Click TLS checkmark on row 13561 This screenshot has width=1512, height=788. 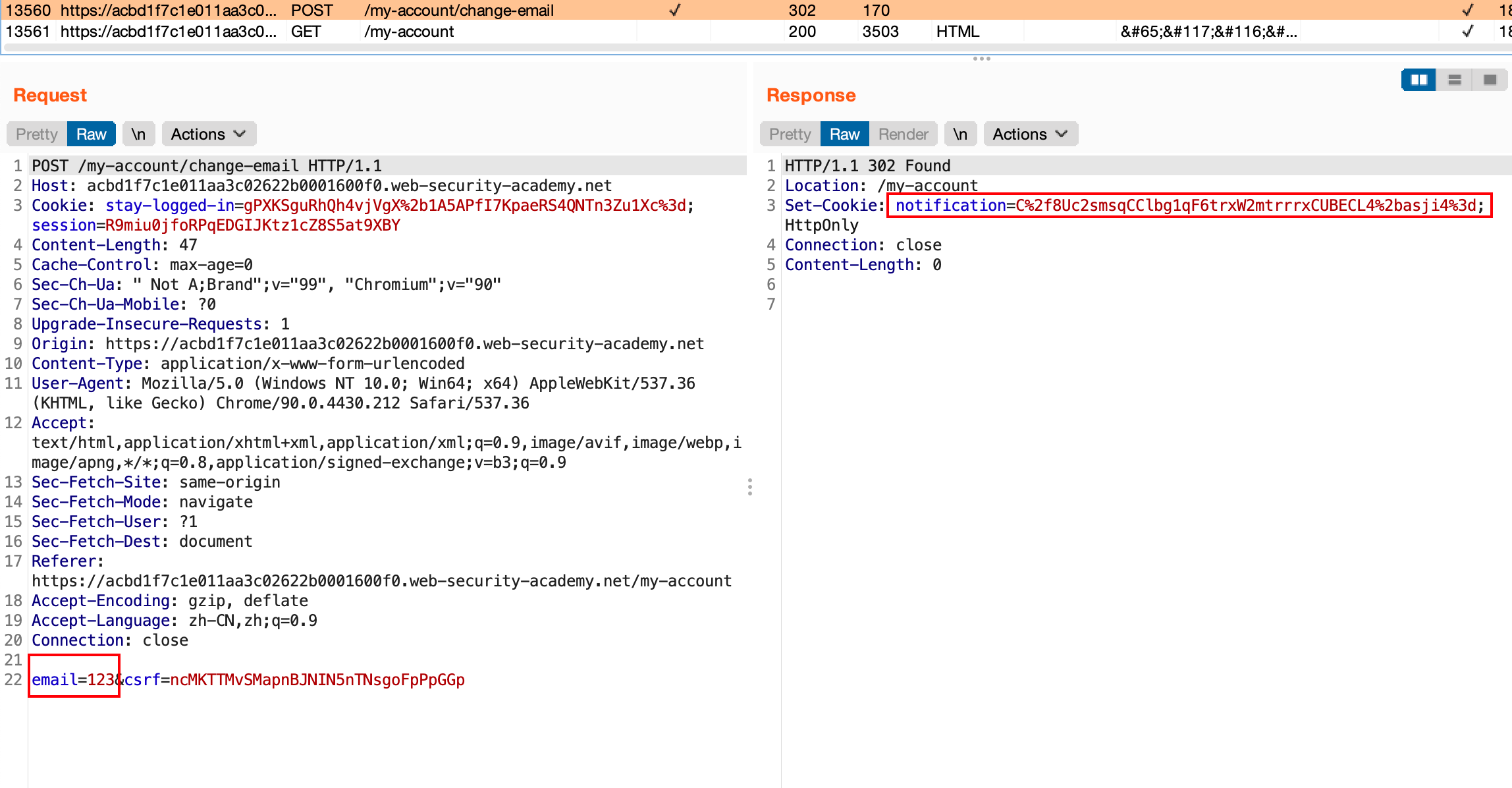tap(1467, 32)
